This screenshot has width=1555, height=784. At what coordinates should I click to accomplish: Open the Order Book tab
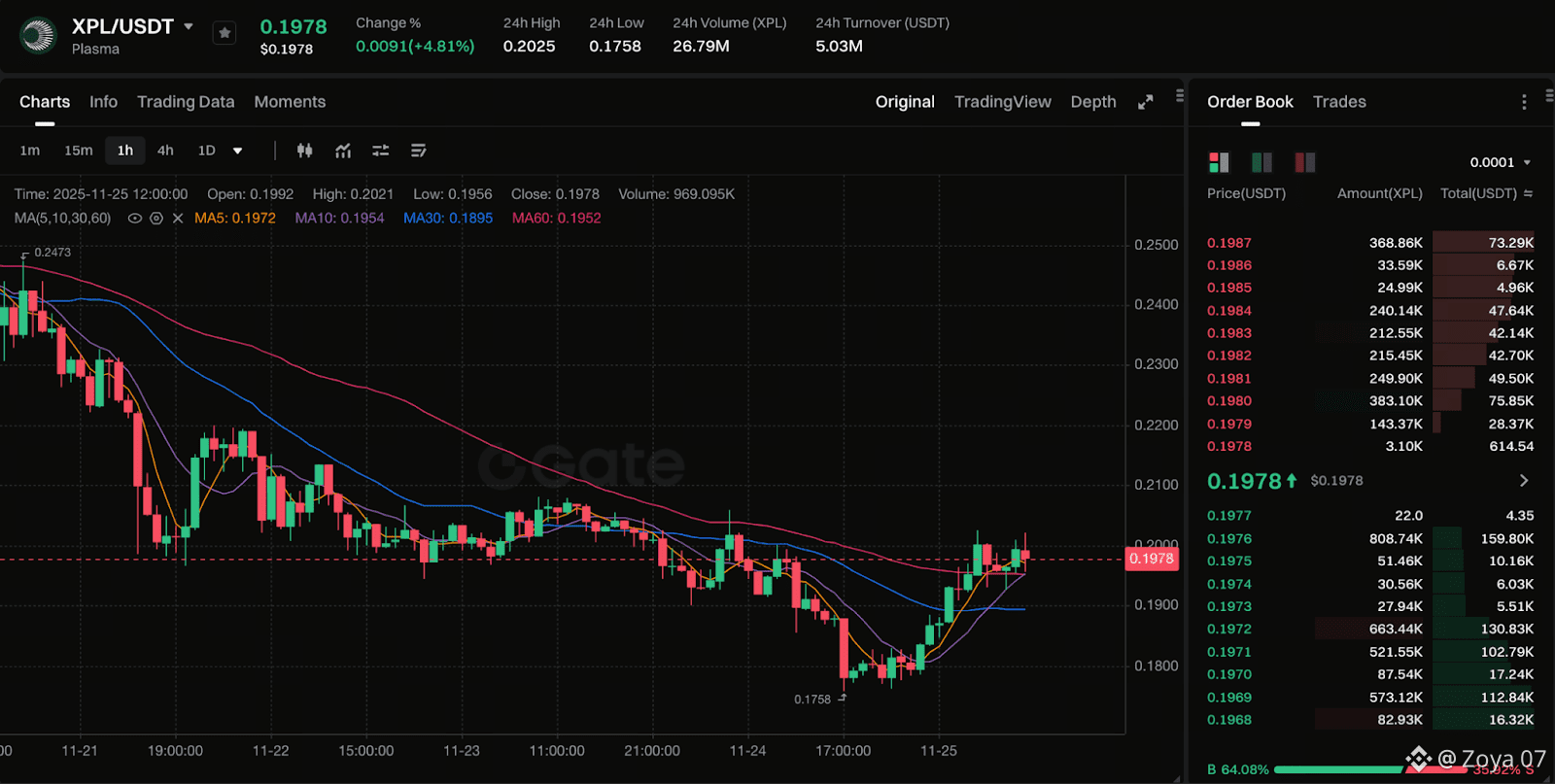1250,102
